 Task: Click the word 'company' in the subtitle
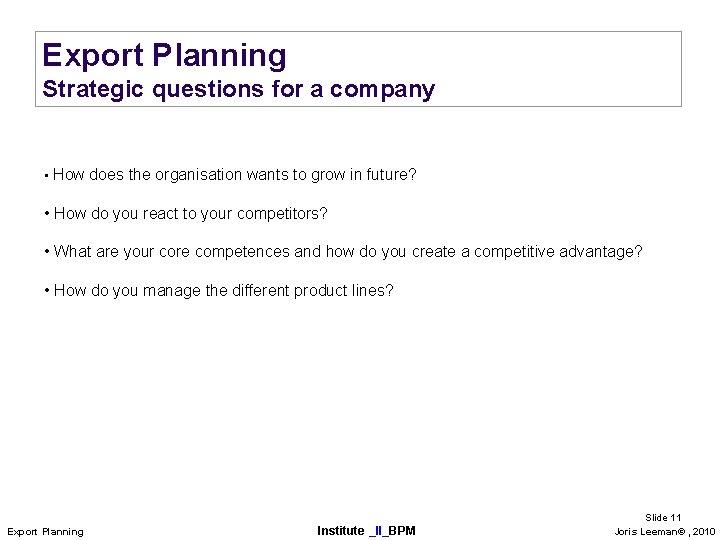click(382, 90)
